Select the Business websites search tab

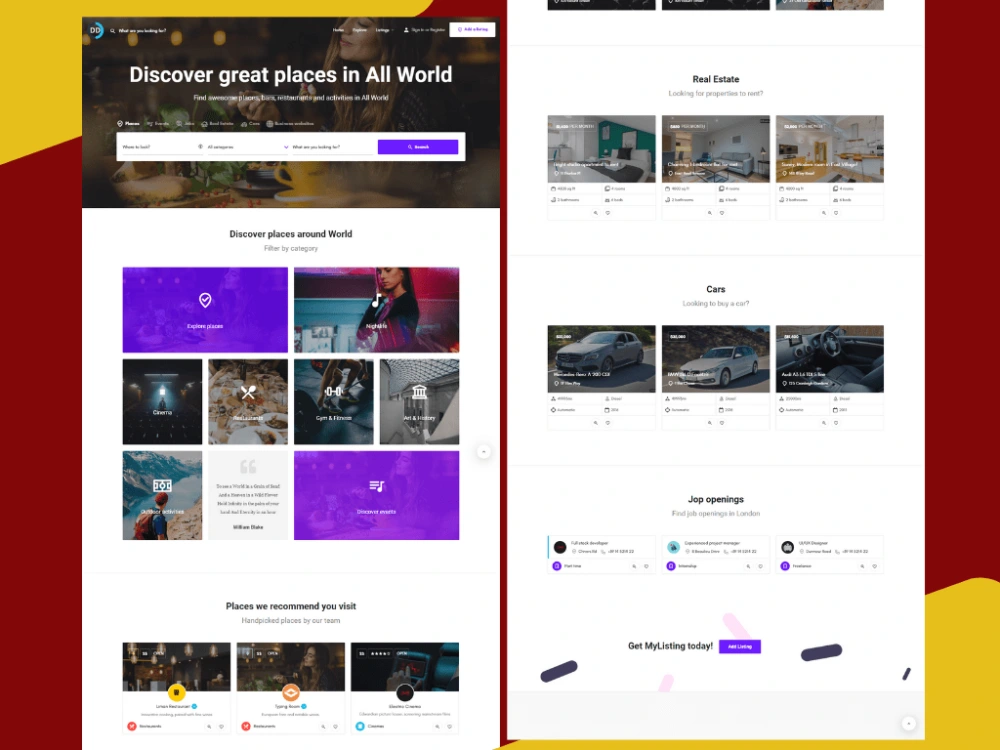(x=290, y=124)
